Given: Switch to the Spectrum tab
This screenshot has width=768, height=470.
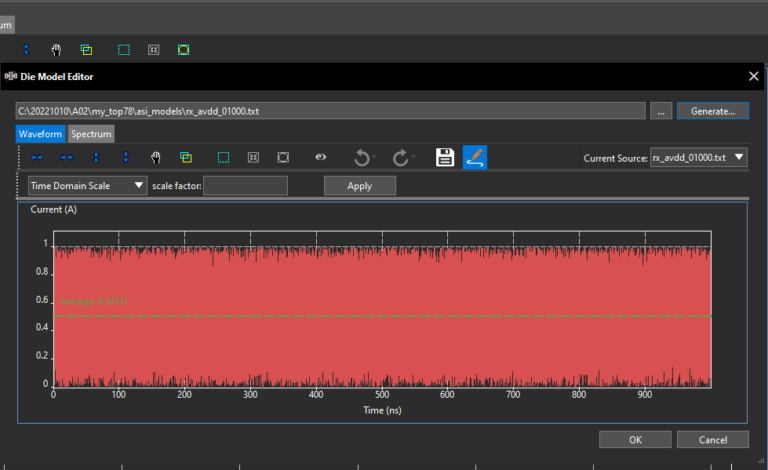Looking at the screenshot, I should click(92, 134).
